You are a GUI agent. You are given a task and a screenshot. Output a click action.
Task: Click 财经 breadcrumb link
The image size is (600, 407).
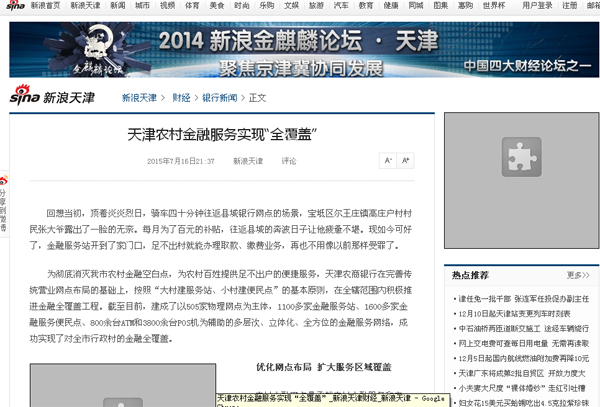181,98
